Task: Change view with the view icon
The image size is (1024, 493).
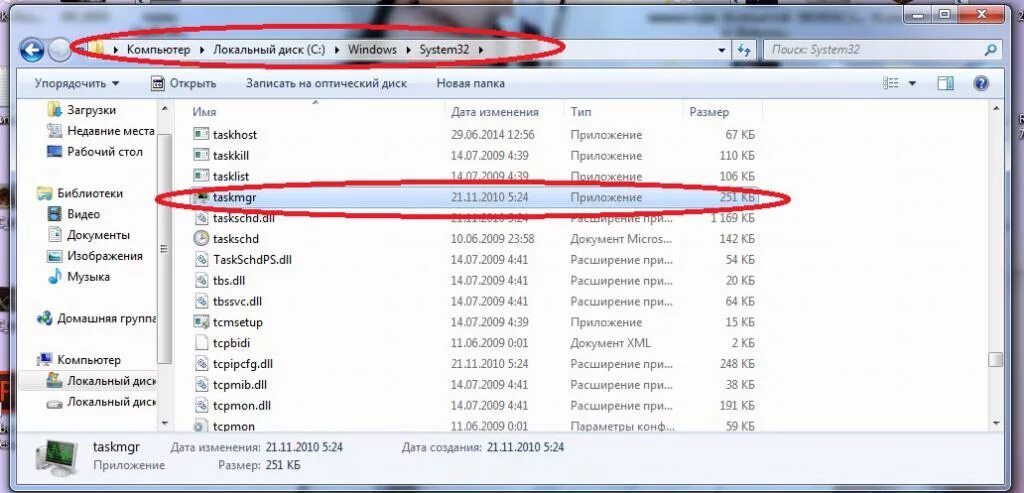Action: coord(891,84)
